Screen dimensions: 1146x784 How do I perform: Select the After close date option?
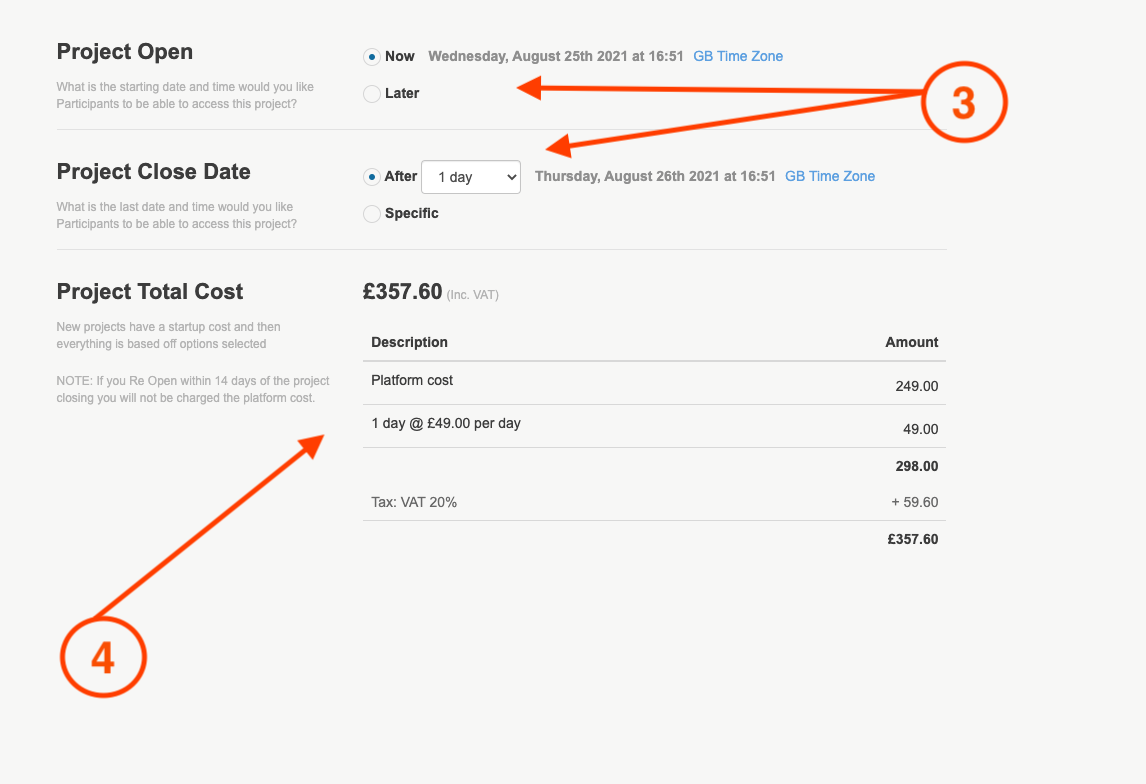(x=372, y=177)
